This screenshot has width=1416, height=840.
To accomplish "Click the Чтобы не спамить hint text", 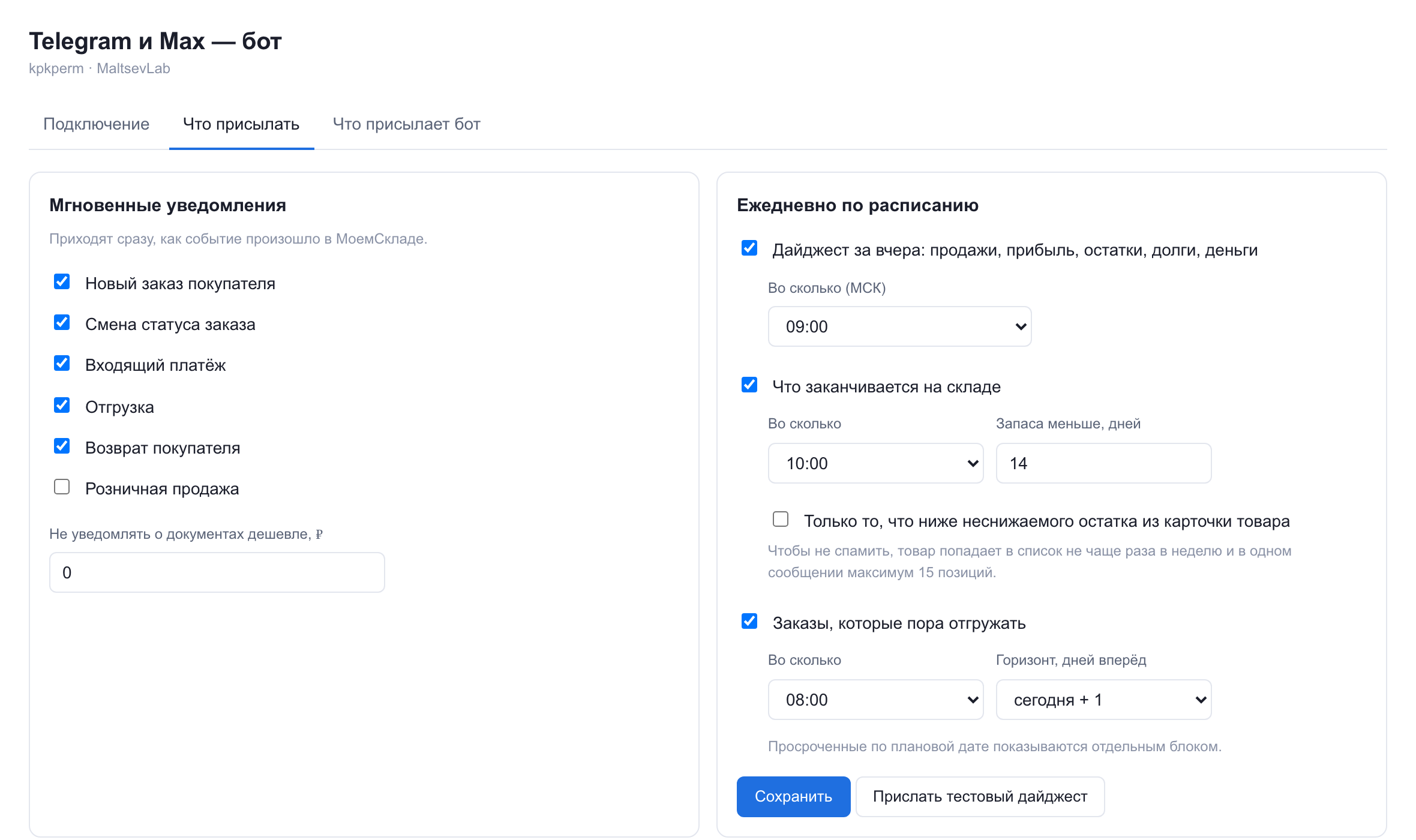I will [x=1030, y=562].
